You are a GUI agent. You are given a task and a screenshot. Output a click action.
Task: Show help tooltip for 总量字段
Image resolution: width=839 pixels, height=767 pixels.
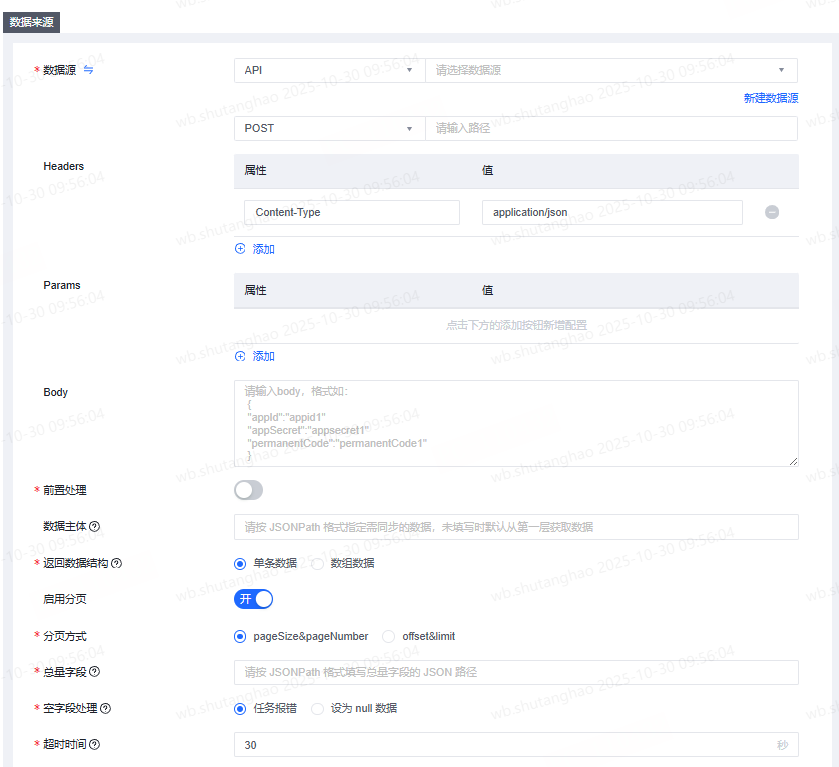95,672
